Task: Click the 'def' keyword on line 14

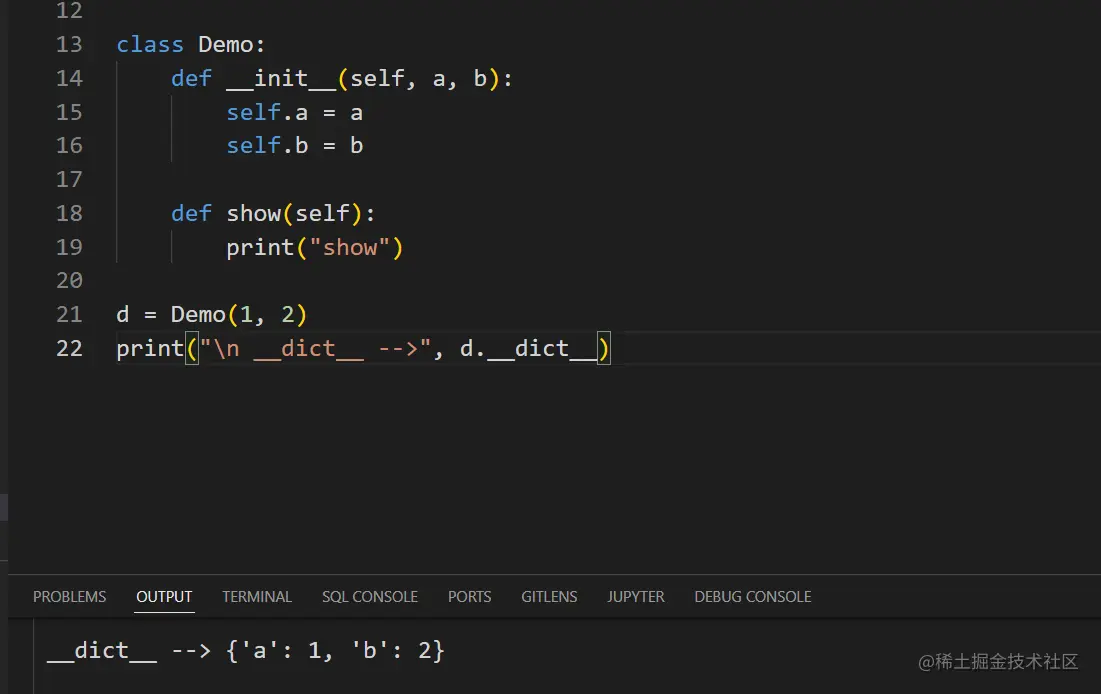Action: point(191,78)
